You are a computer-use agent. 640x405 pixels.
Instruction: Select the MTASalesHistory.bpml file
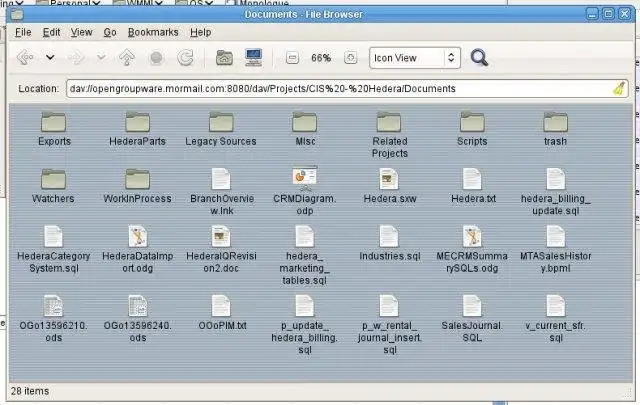pos(556,249)
